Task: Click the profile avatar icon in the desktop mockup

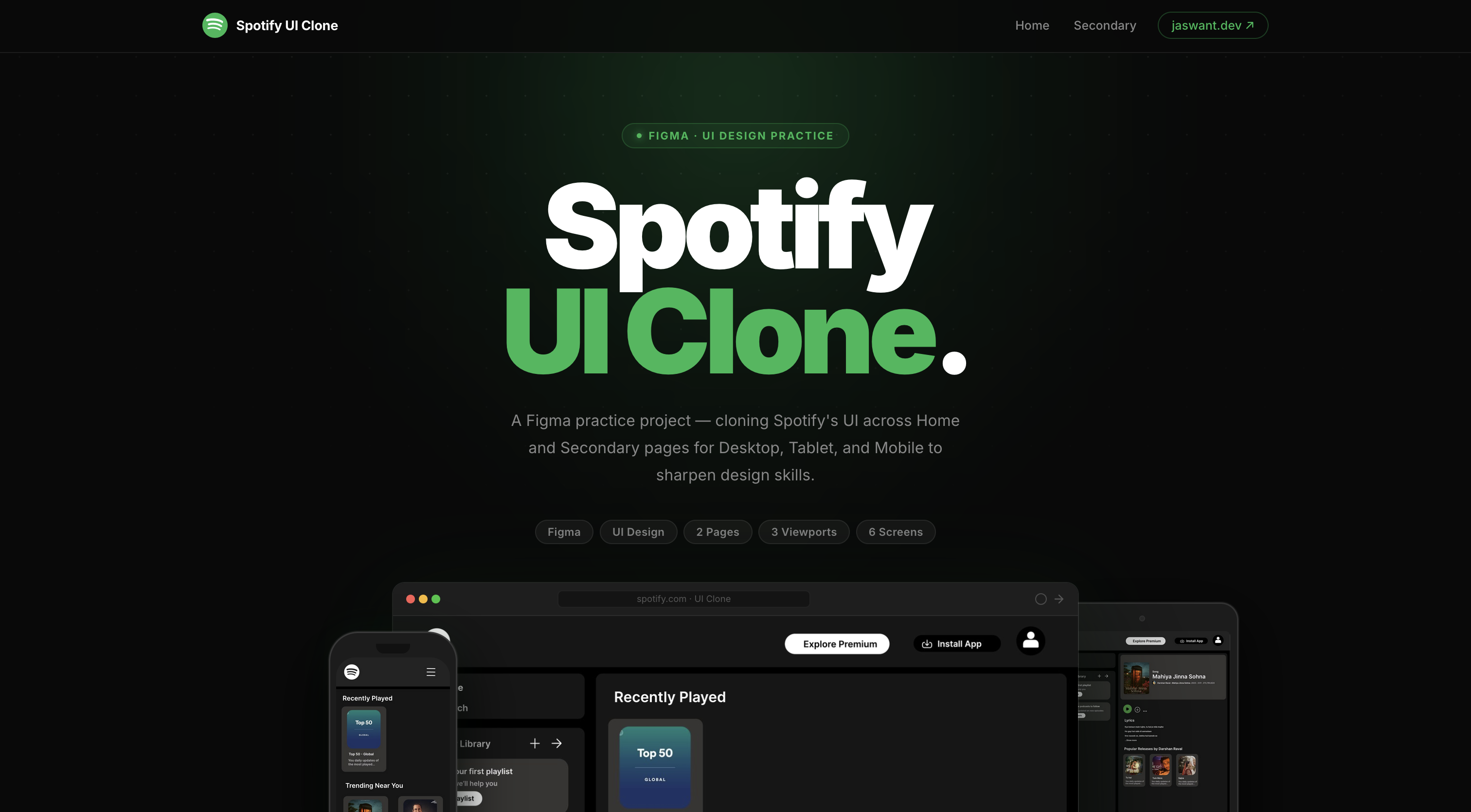Action: click(x=1030, y=641)
